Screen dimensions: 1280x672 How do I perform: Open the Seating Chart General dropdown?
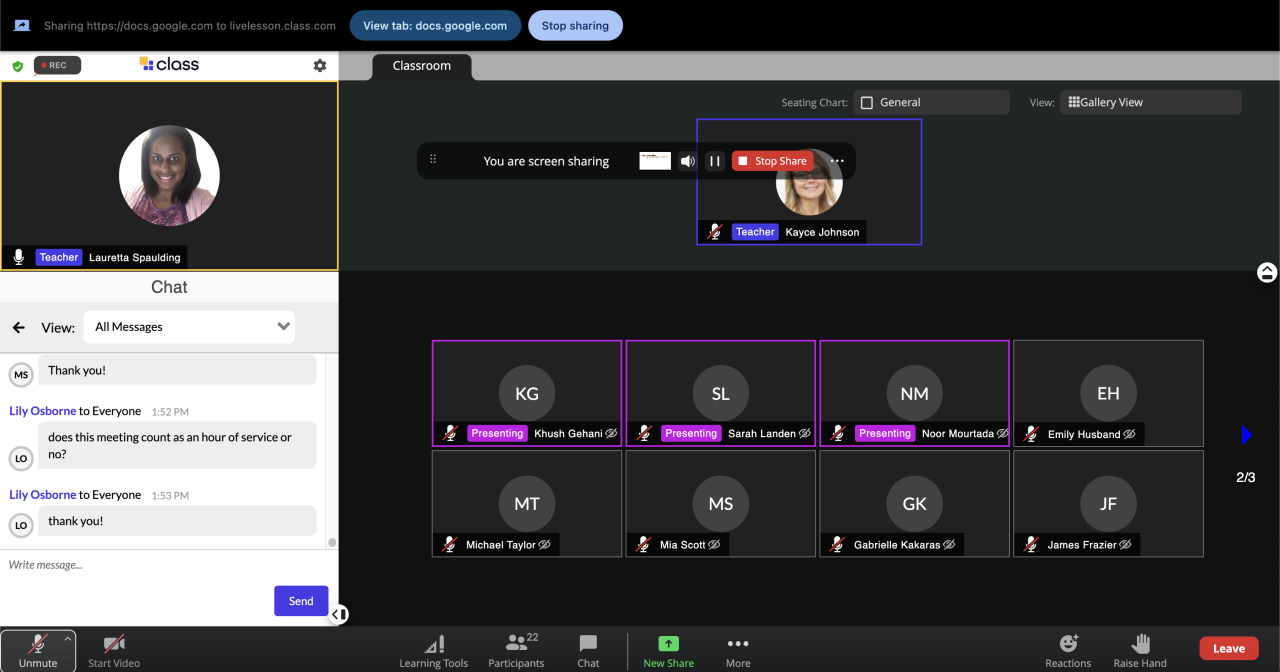pyautogui.click(x=931, y=102)
